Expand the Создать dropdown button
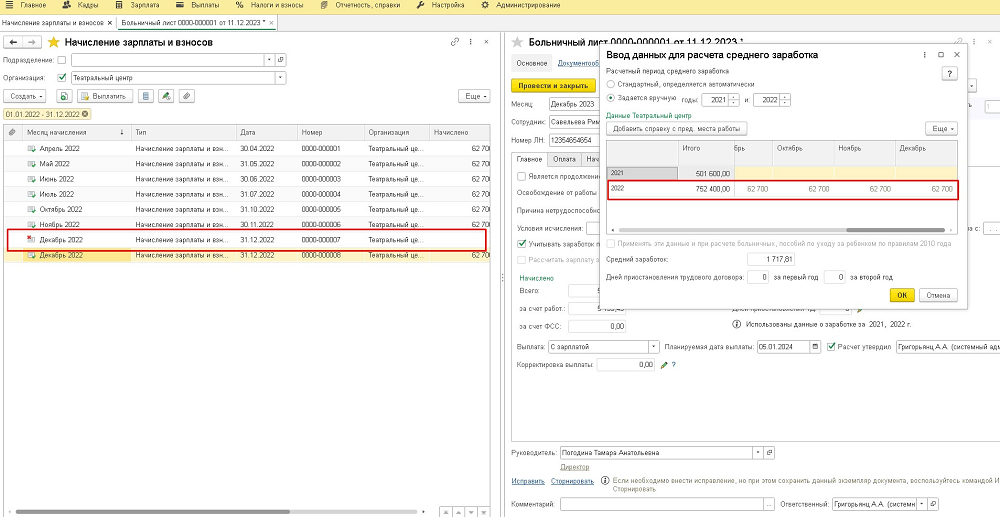This screenshot has height=517, width=1000. (x=26, y=96)
